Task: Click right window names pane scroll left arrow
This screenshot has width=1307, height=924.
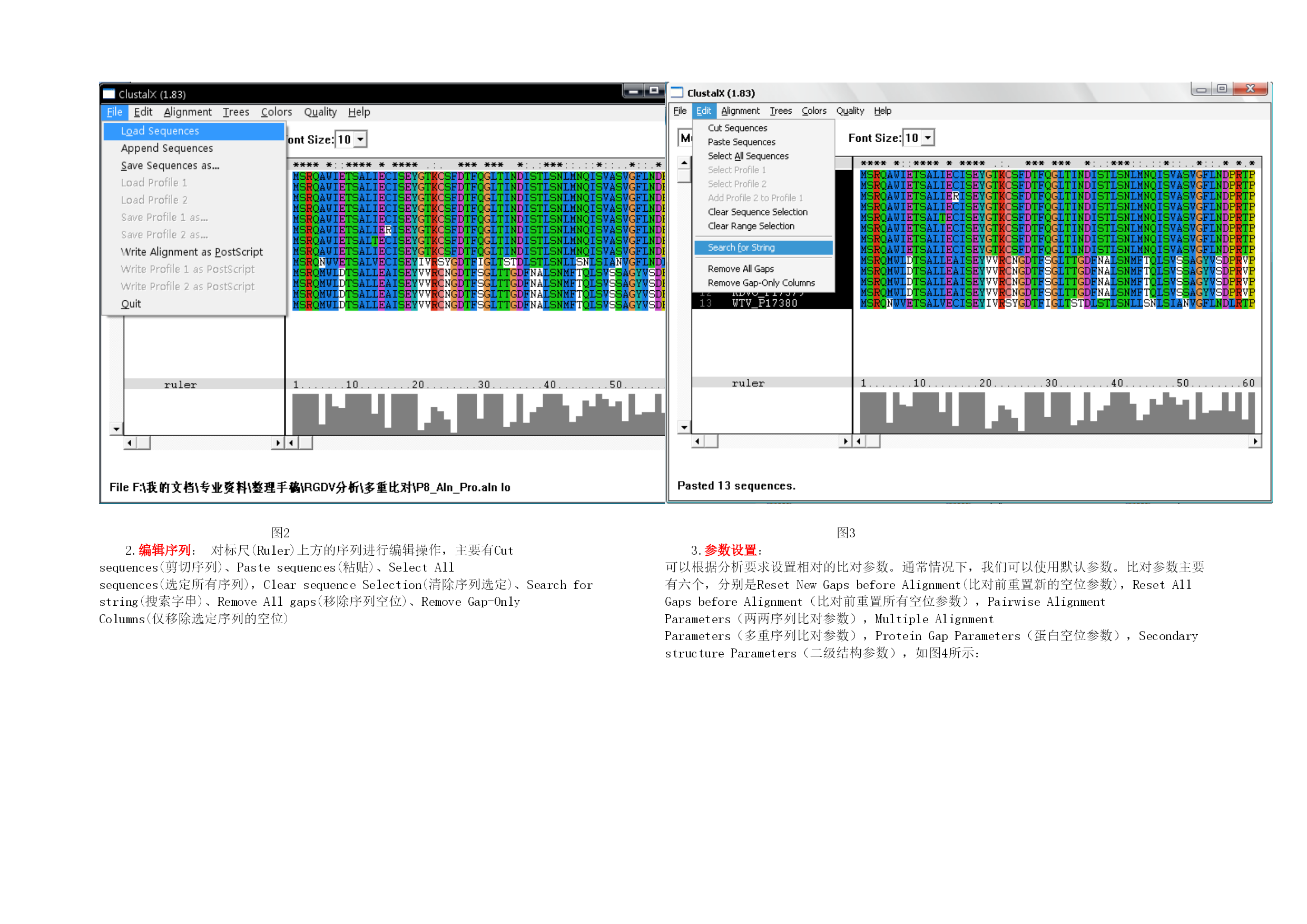Action: coord(698,441)
